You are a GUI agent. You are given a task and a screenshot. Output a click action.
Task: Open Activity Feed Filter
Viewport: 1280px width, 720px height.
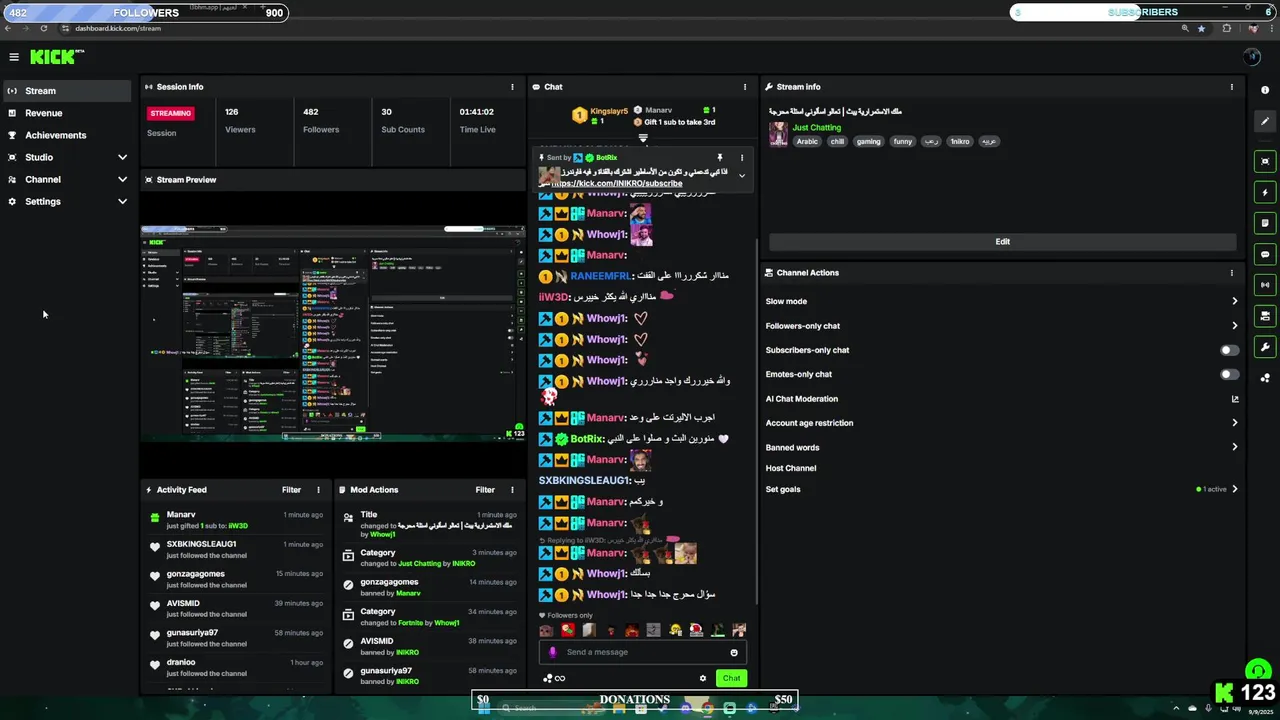pyautogui.click(x=291, y=490)
